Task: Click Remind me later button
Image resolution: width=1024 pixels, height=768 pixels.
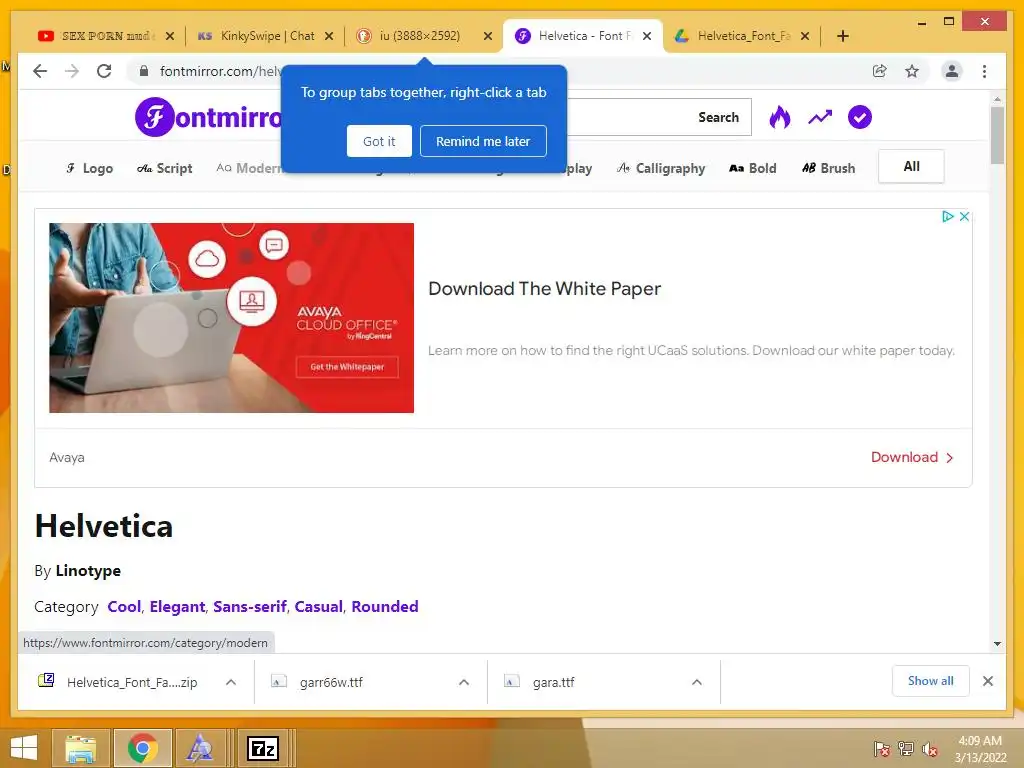Action: pos(483,141)
